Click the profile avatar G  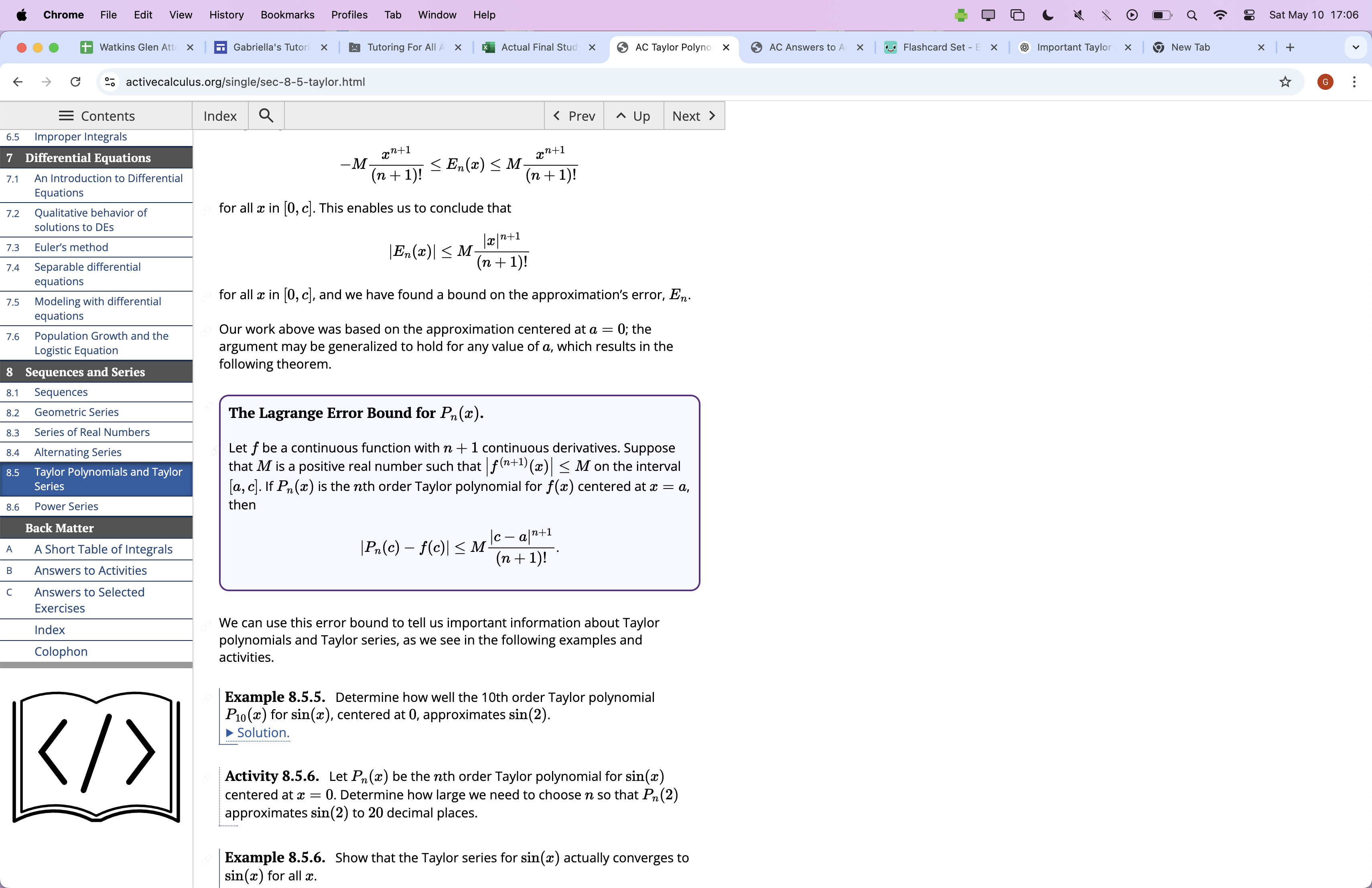pos(1325,82)
